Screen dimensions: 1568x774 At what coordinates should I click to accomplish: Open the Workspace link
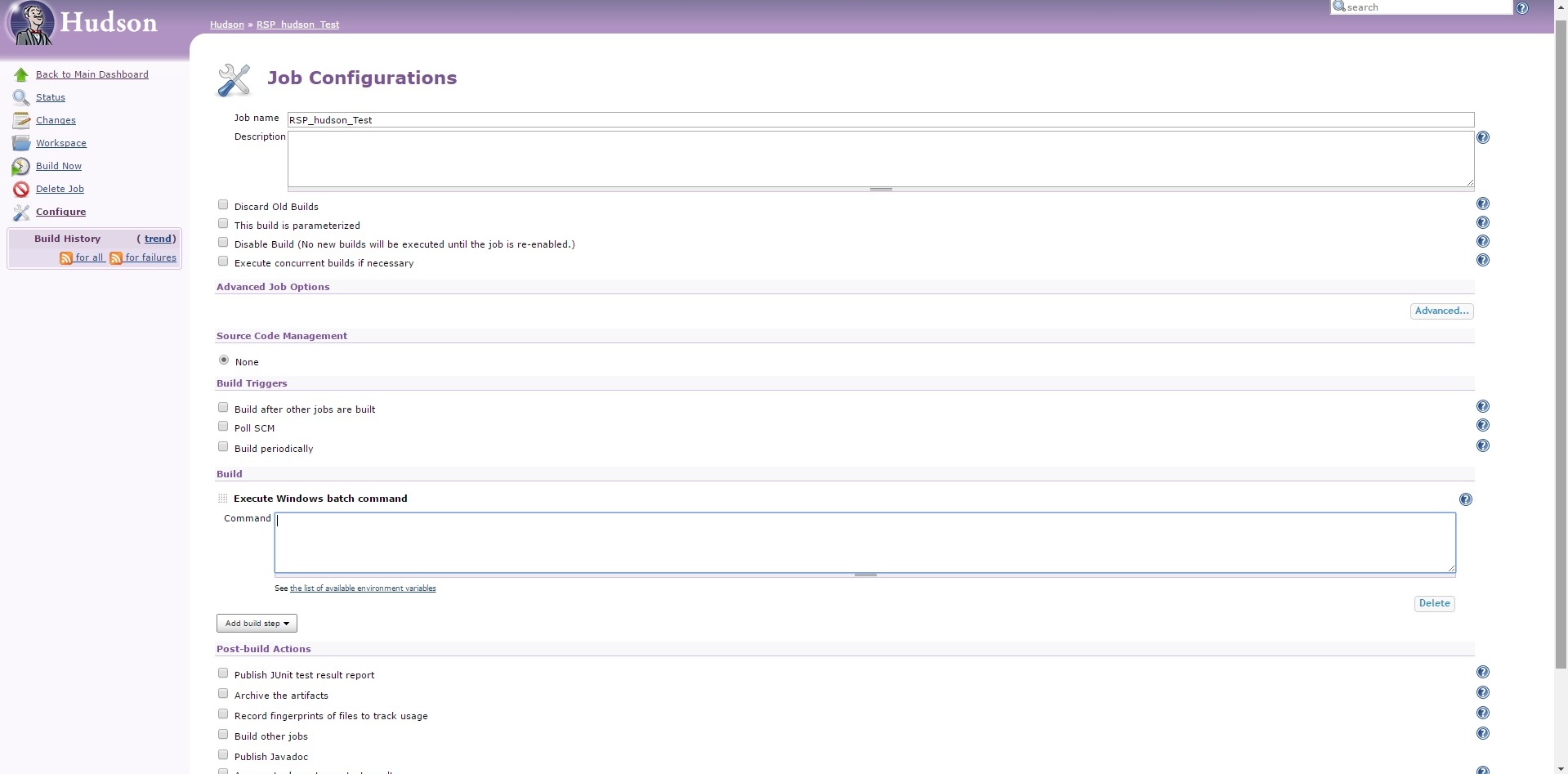tap(61, 143)
